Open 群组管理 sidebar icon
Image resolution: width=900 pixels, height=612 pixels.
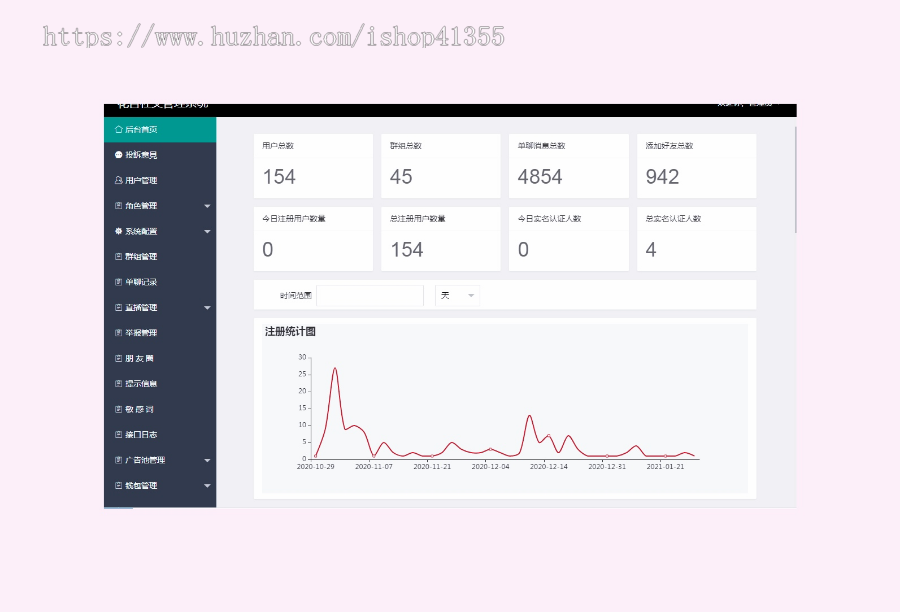[118, 257]
